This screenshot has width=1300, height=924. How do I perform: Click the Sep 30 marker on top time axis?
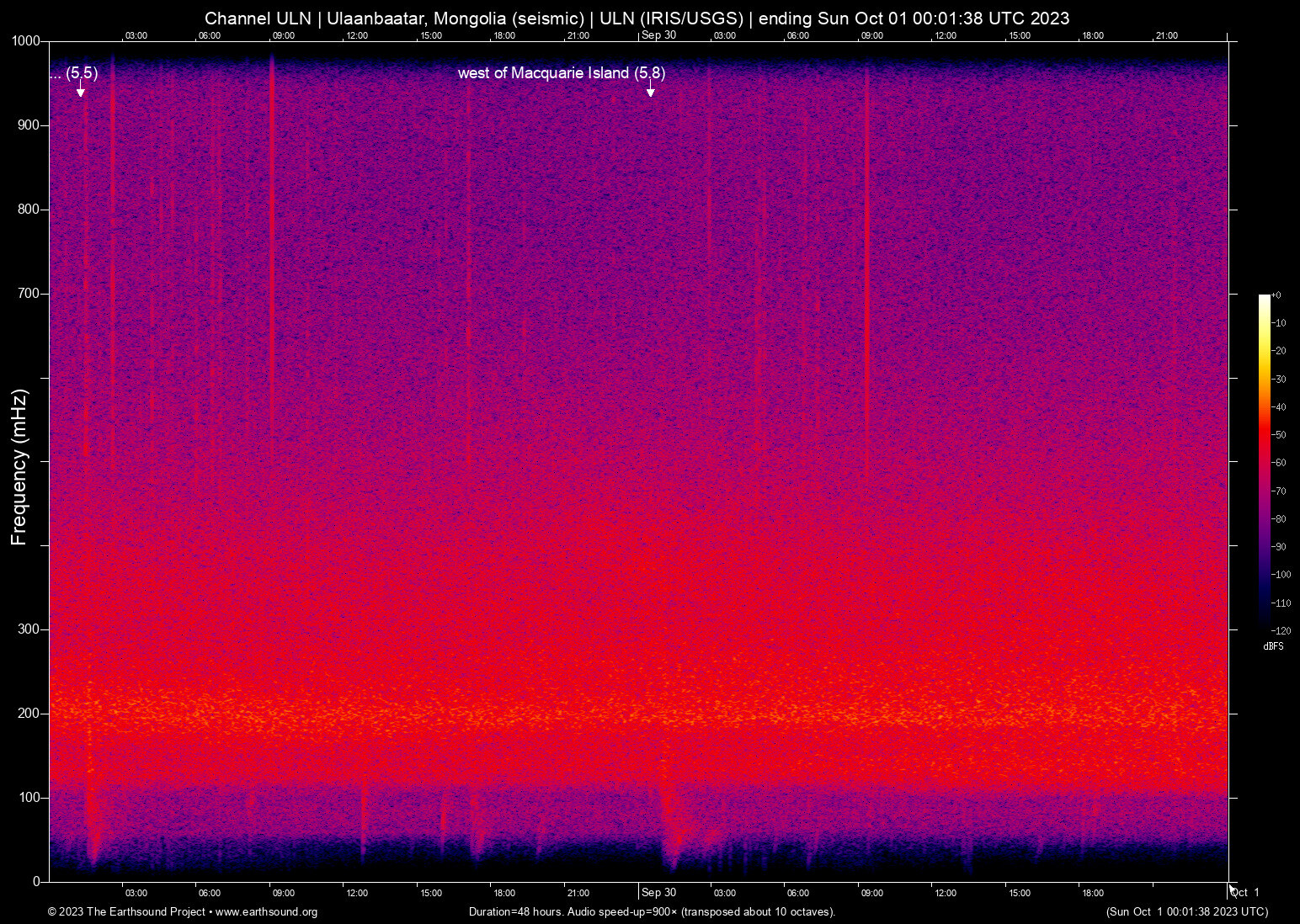658,35
